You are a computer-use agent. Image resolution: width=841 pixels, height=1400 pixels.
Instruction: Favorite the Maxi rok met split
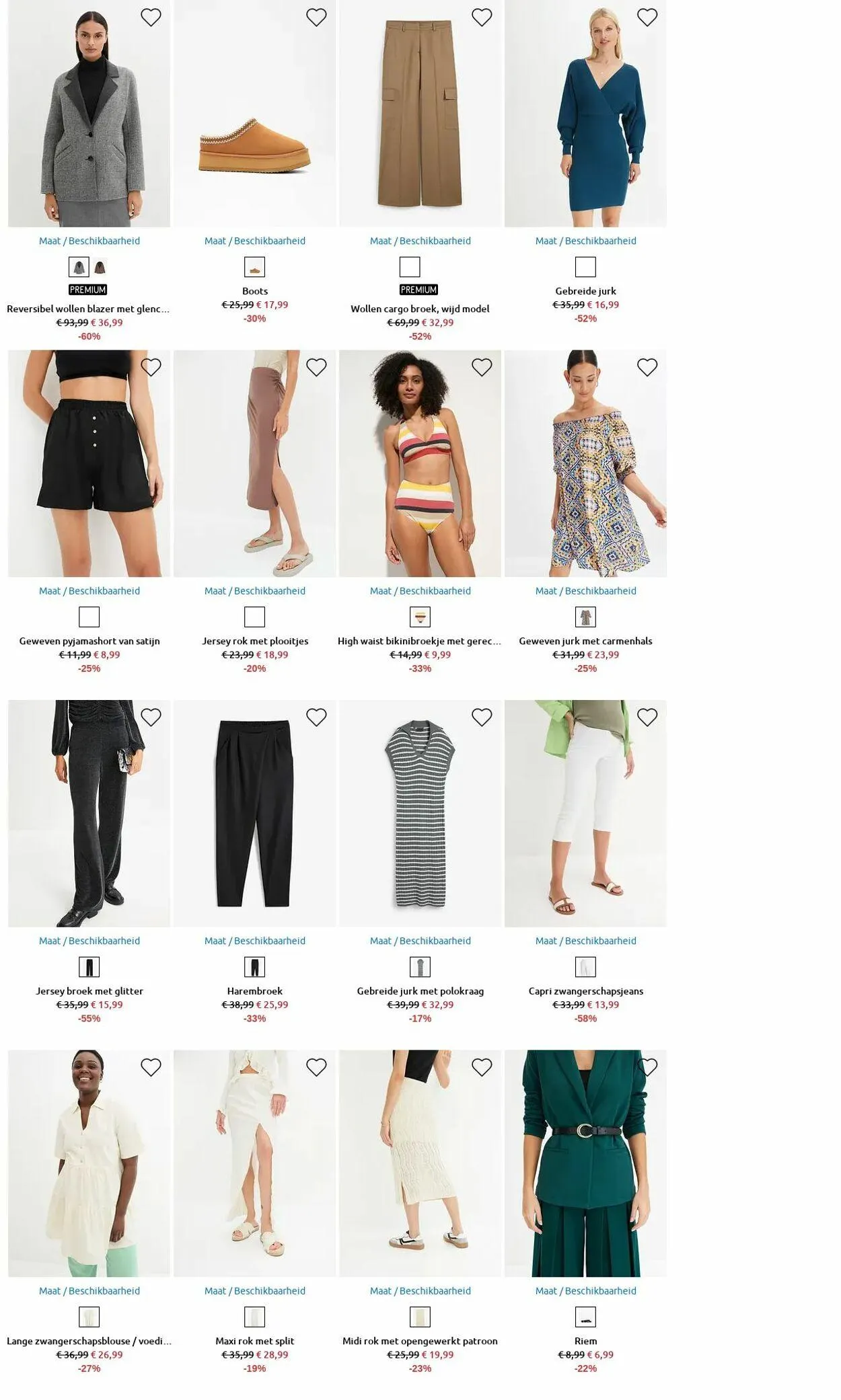[316, 1067]
